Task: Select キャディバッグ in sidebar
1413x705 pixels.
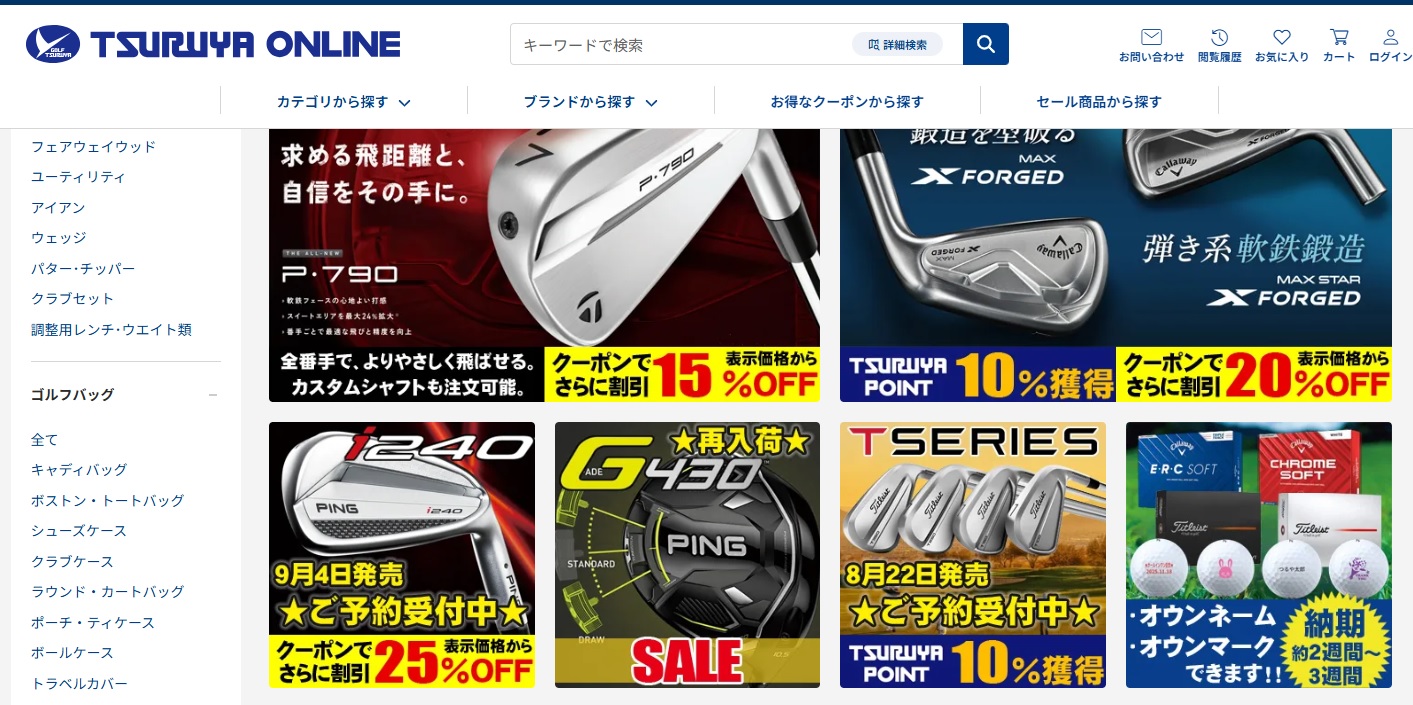Action: [79, 469]
